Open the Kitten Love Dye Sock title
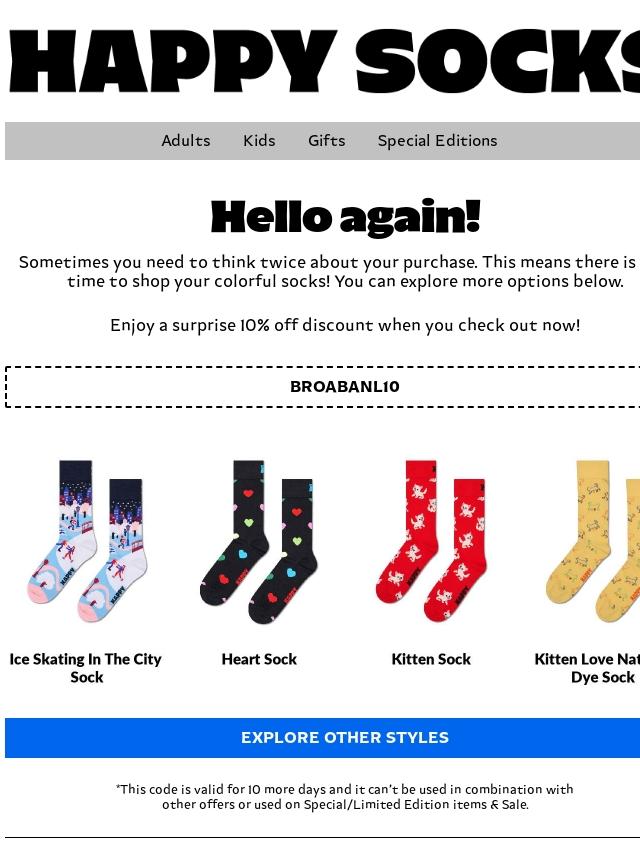 587,668
